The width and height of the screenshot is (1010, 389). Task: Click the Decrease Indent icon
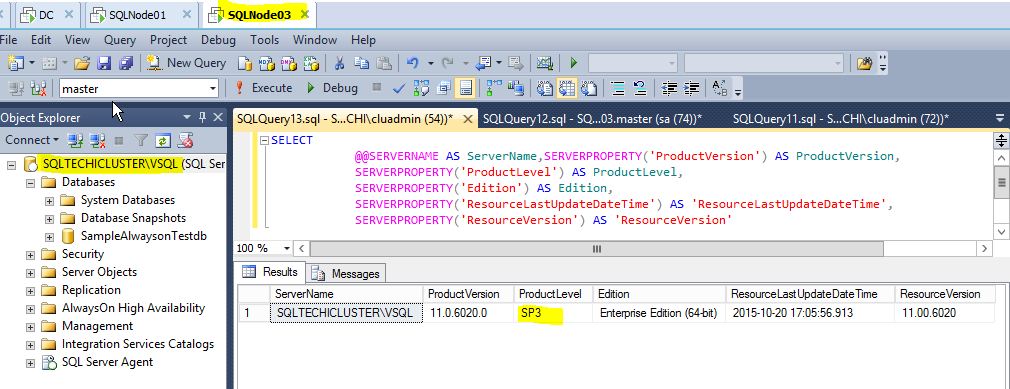[x=669, y=88]
